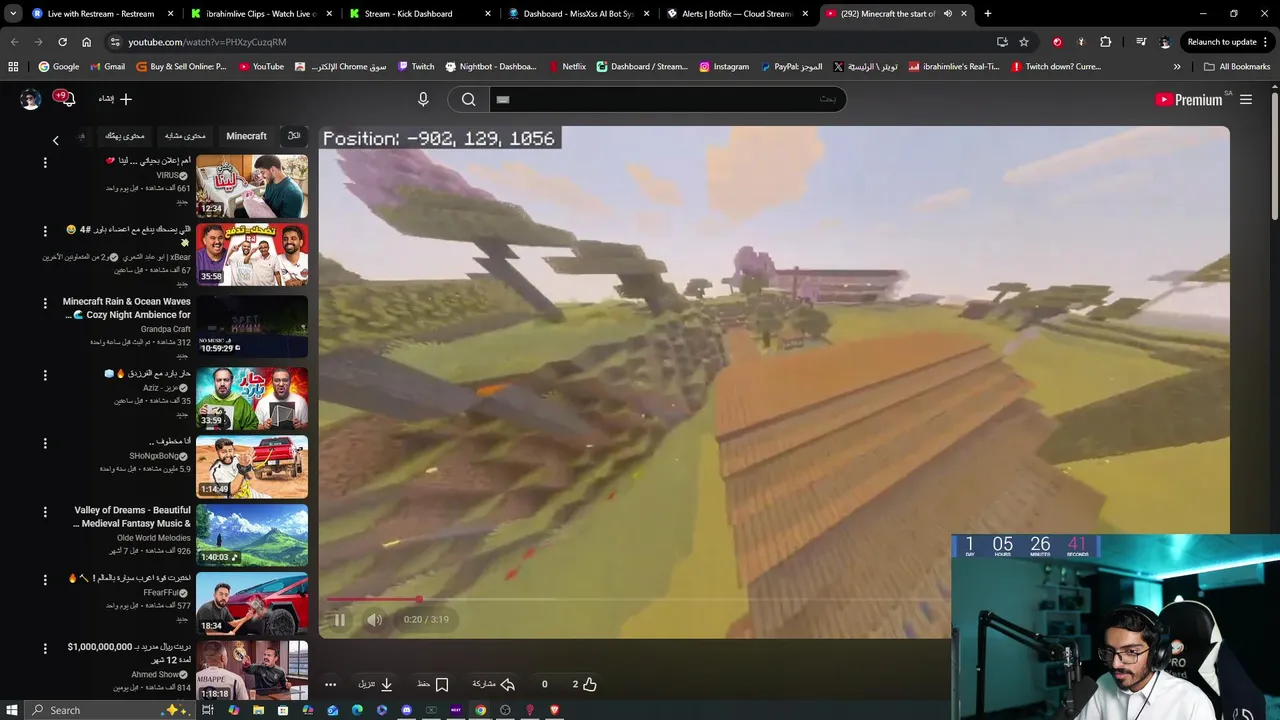Open more actions three dots under video
The image size is (1280, 720).
coord(330,684)
